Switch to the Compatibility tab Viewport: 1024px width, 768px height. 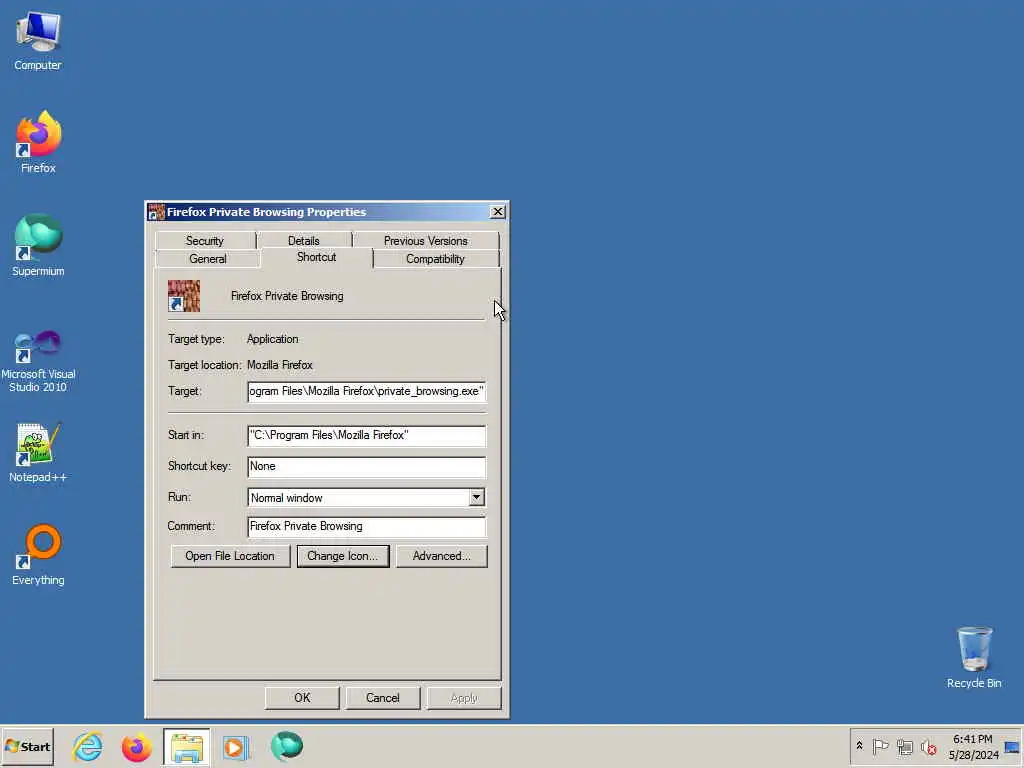(436, 259)
